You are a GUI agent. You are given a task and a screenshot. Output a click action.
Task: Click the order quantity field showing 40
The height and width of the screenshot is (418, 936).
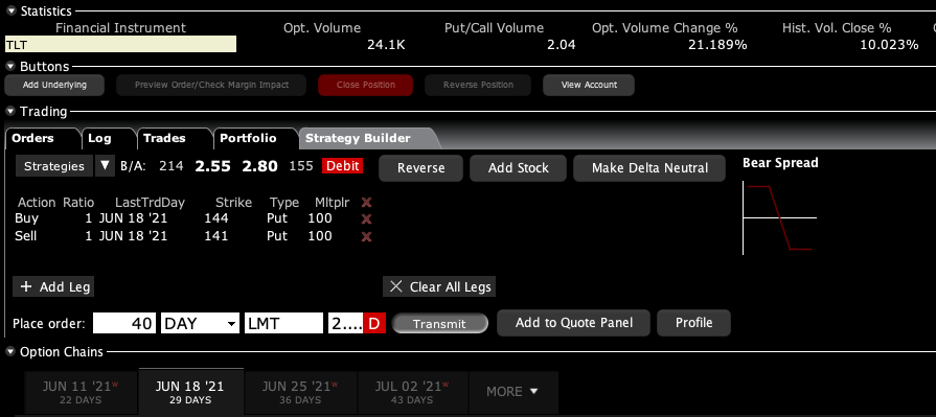tap(124, 324)
